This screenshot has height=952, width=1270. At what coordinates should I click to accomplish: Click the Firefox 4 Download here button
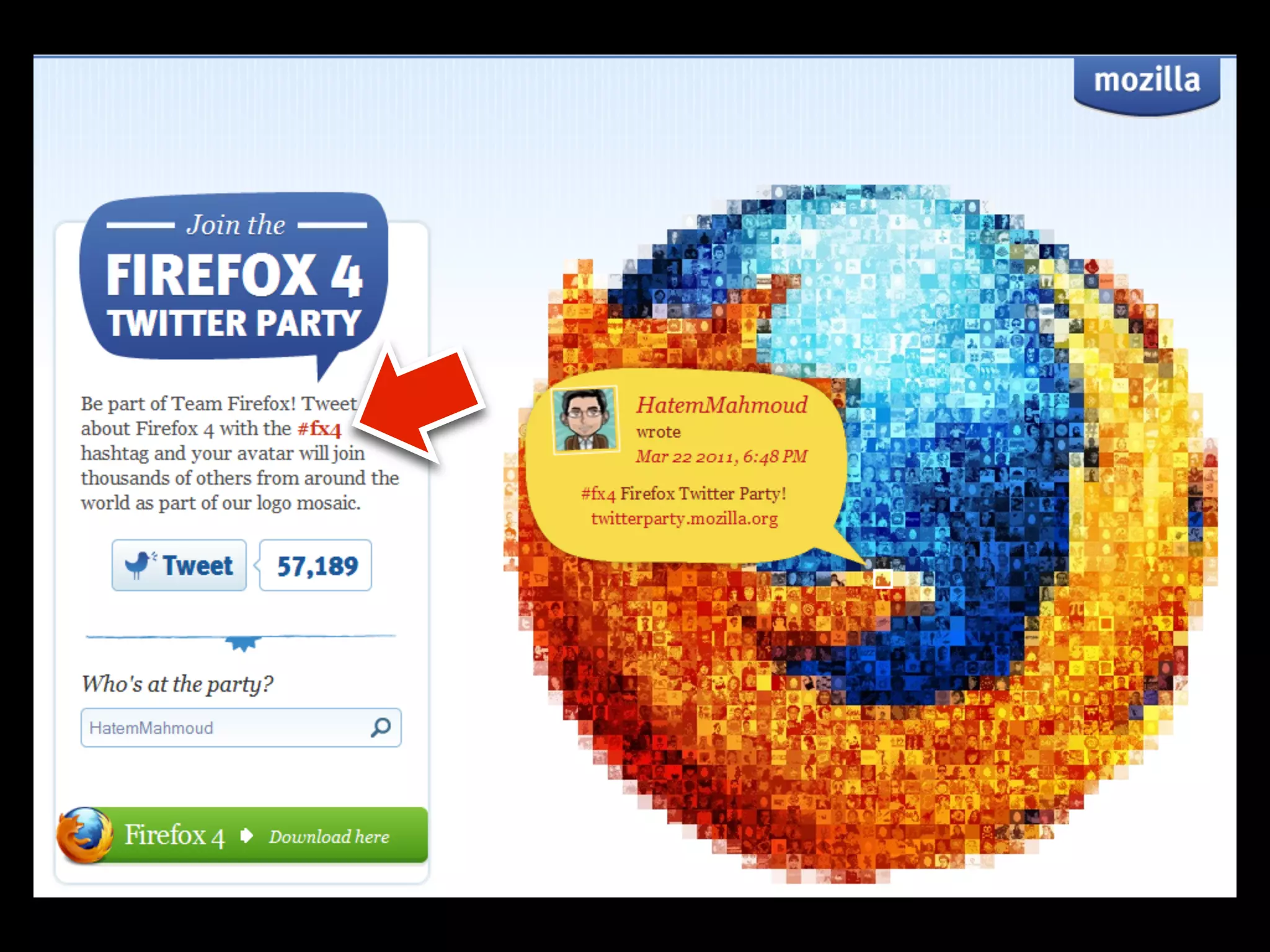pos(242,835)
